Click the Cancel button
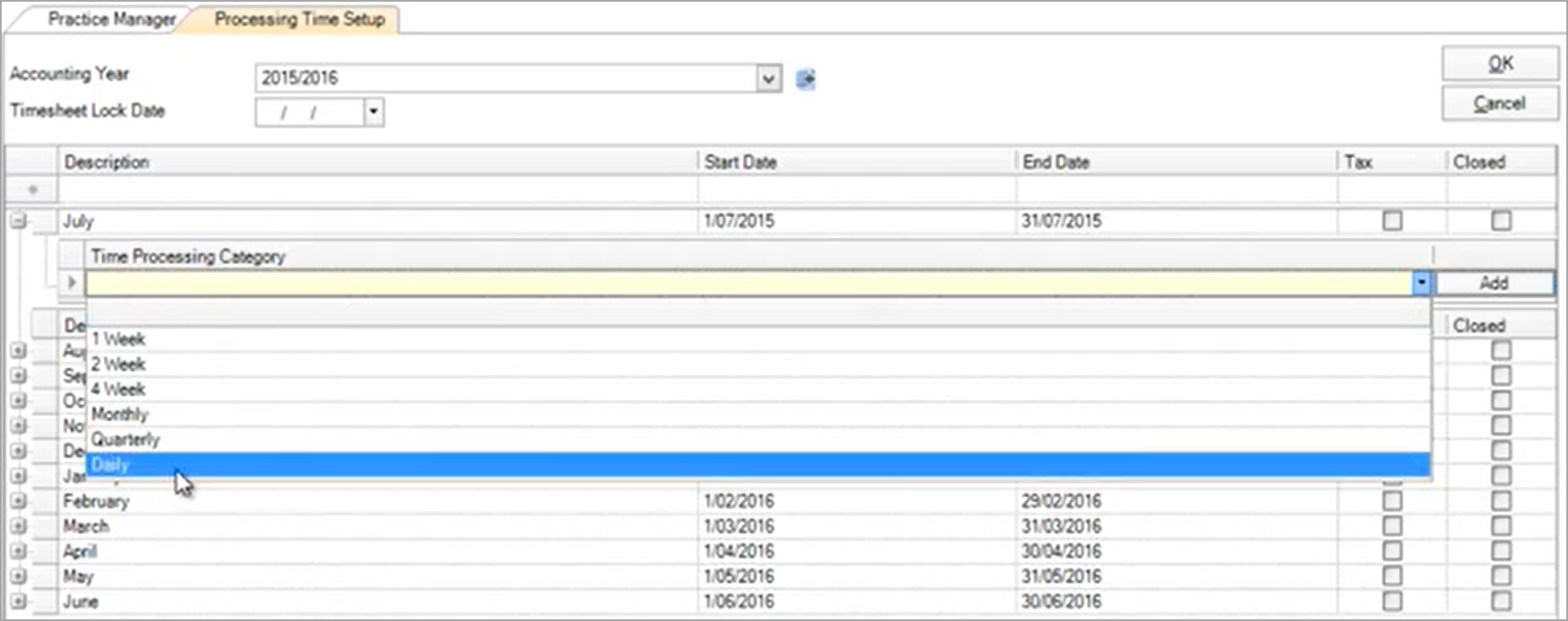 point(1500,103)
